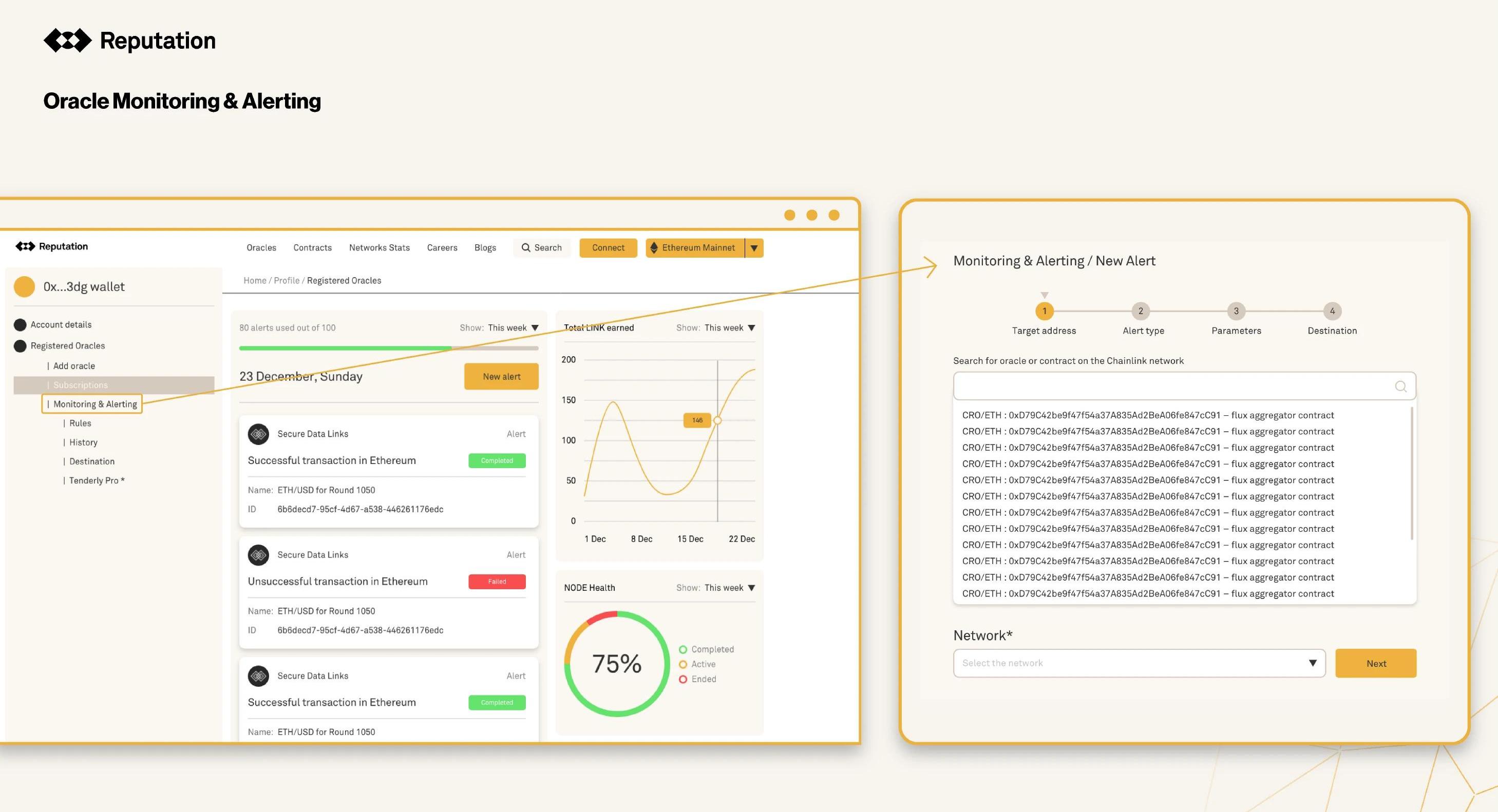Screen dimensions: 1498x812
Task: Open the Blogs menu item
Action: (x=485, y=247)
